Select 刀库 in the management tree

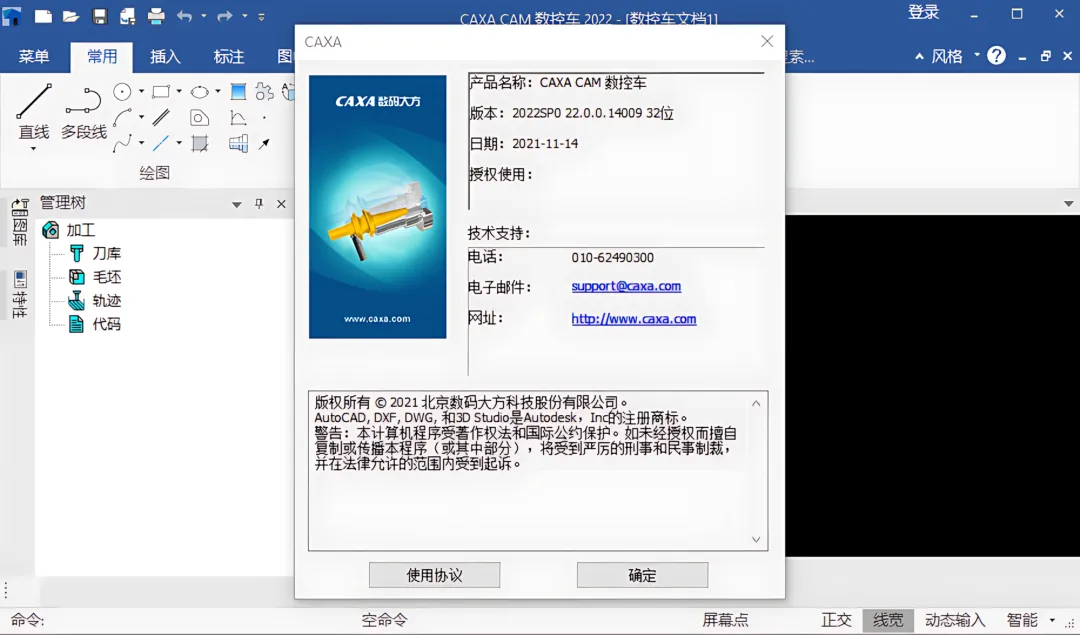click(x=107, y=253)
